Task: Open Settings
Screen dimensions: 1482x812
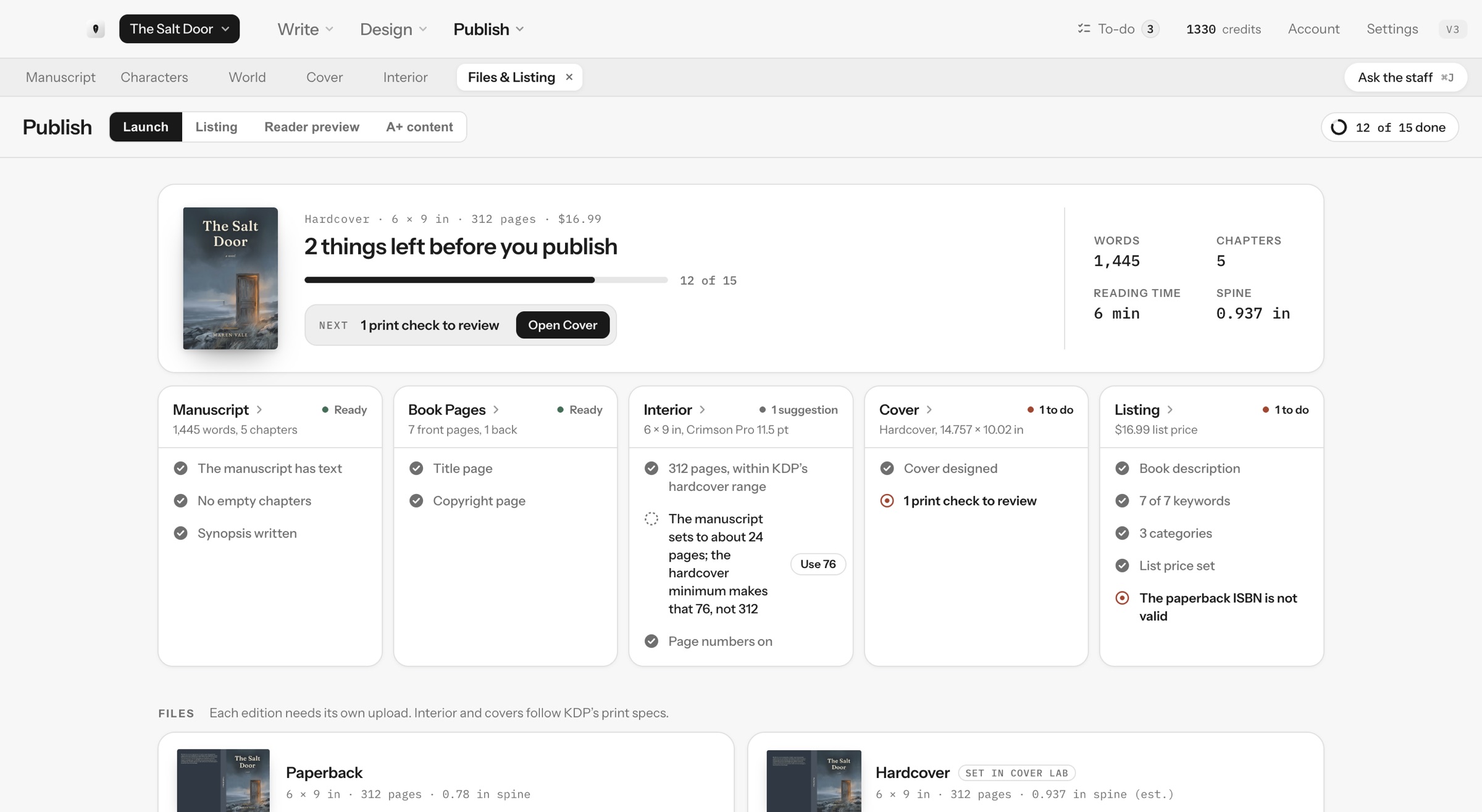Action: 1392,29
